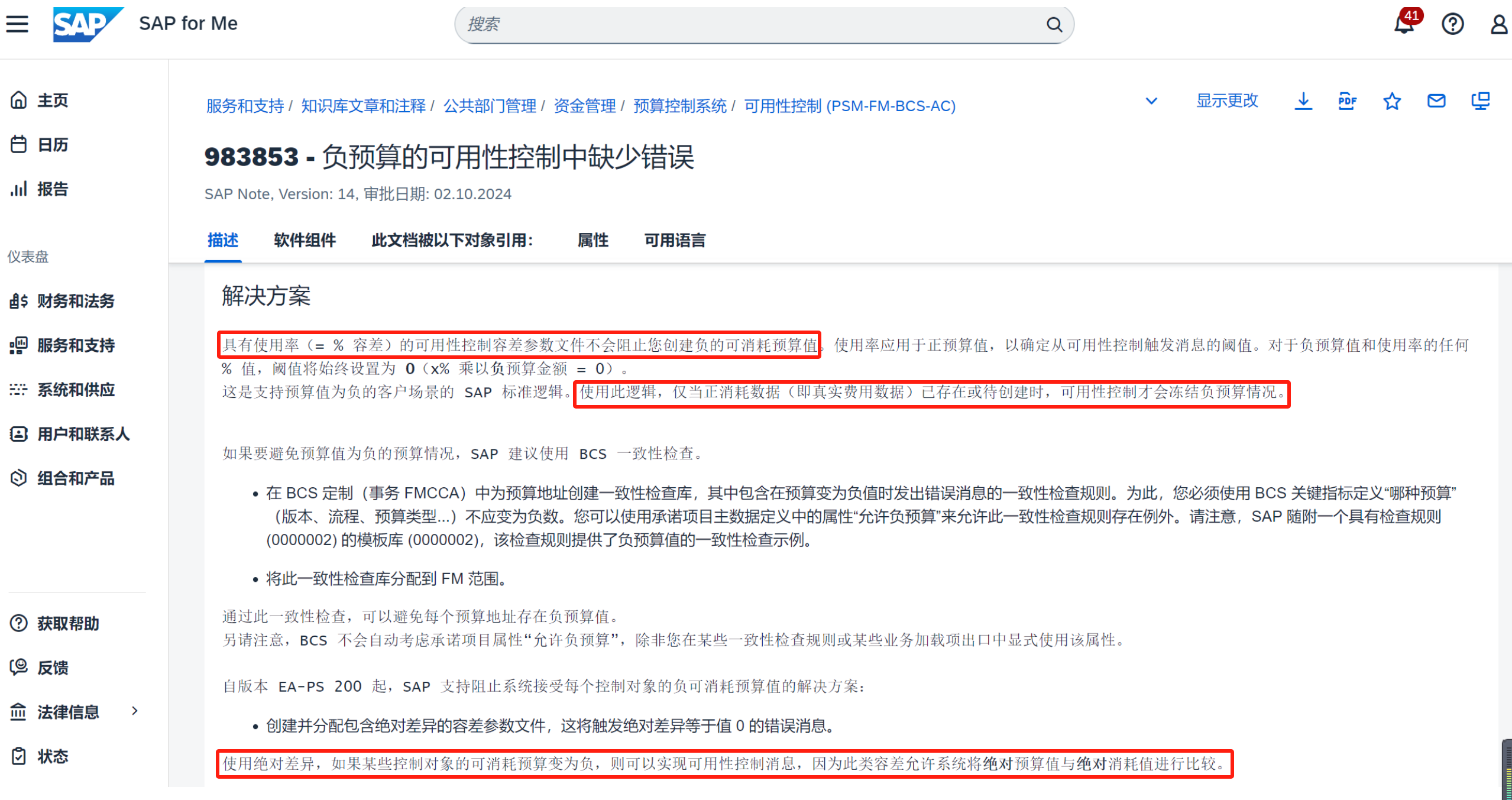Expand the 法律信息 submenu arrow
1512x800 pixels.
pyautogui.click(x=134, y=711)
